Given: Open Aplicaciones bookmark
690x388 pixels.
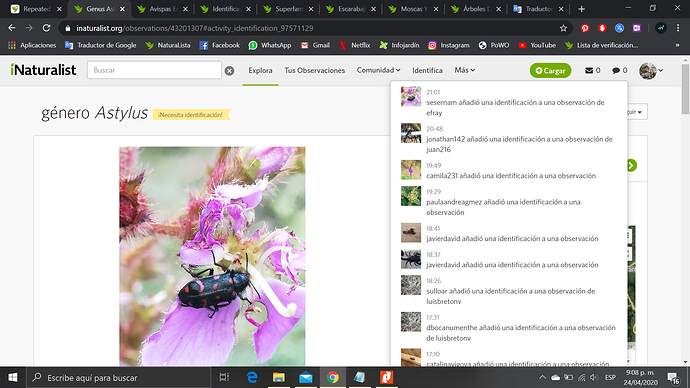Looking at the screenshot, I should (x=32, y=45).
